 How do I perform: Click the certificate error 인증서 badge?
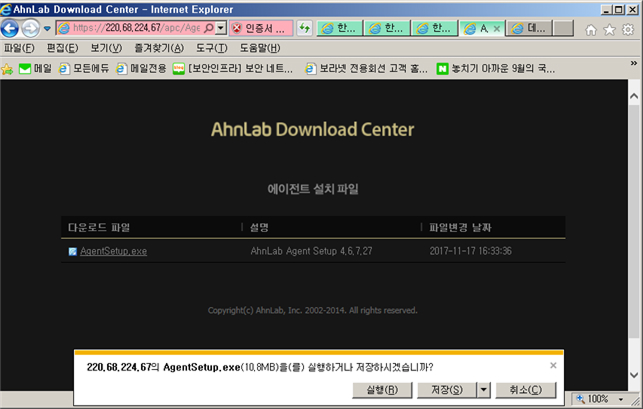point(260,28)
